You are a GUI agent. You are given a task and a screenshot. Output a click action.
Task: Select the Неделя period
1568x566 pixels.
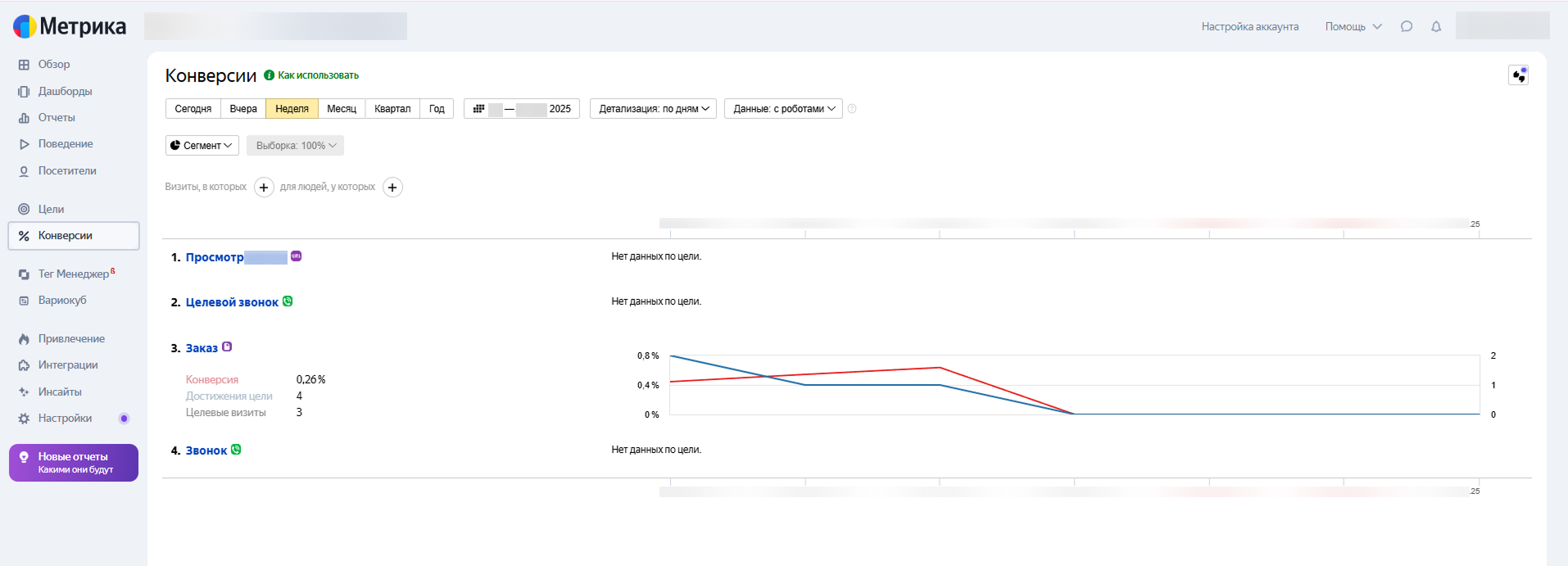click(292, 108)
